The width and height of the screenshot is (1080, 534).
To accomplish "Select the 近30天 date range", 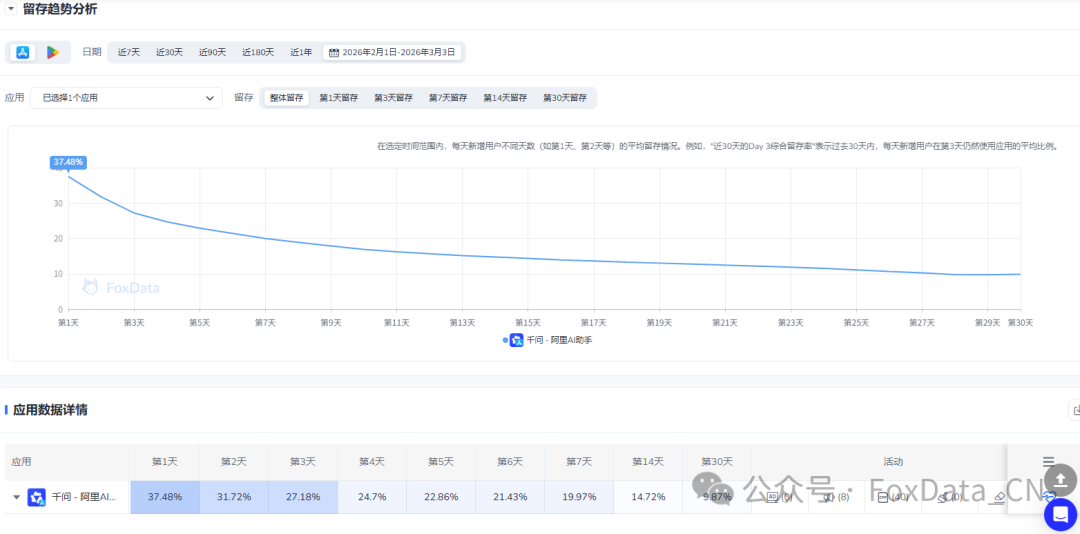I will click(x=169, y=52).
